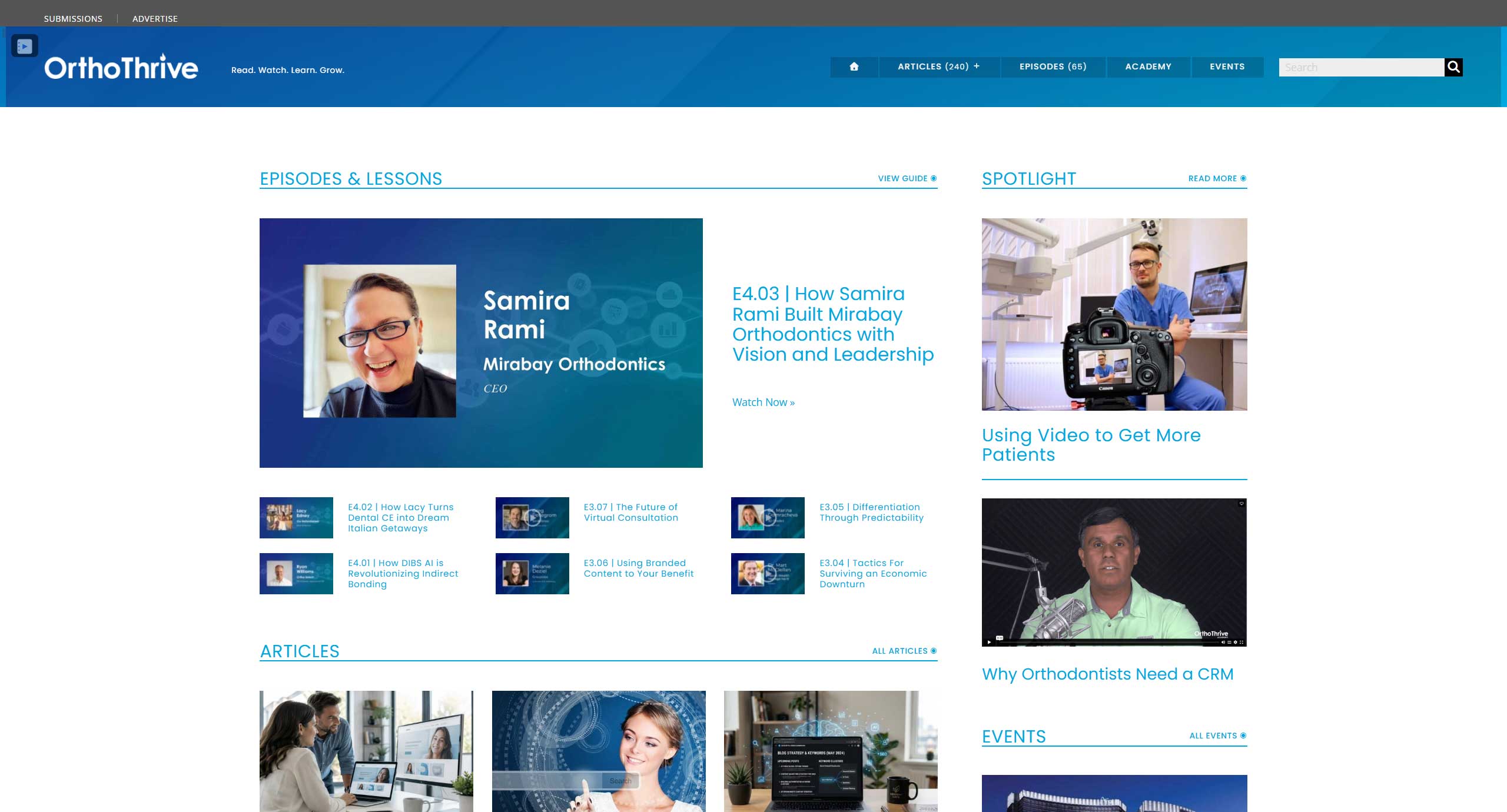Toggle captions icon in CRM video player

1229,642
